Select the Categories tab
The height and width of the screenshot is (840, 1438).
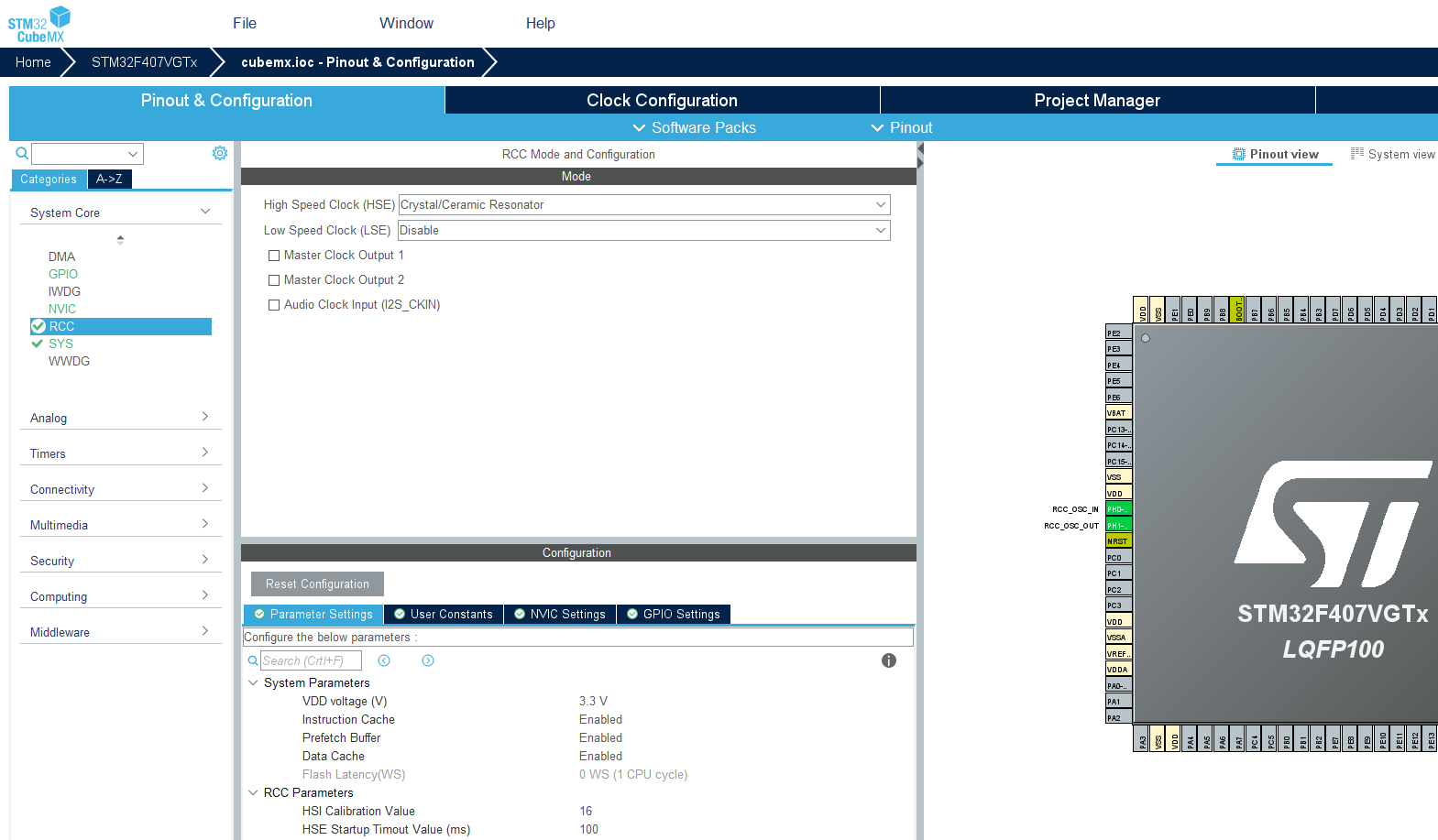click(49, 179)
